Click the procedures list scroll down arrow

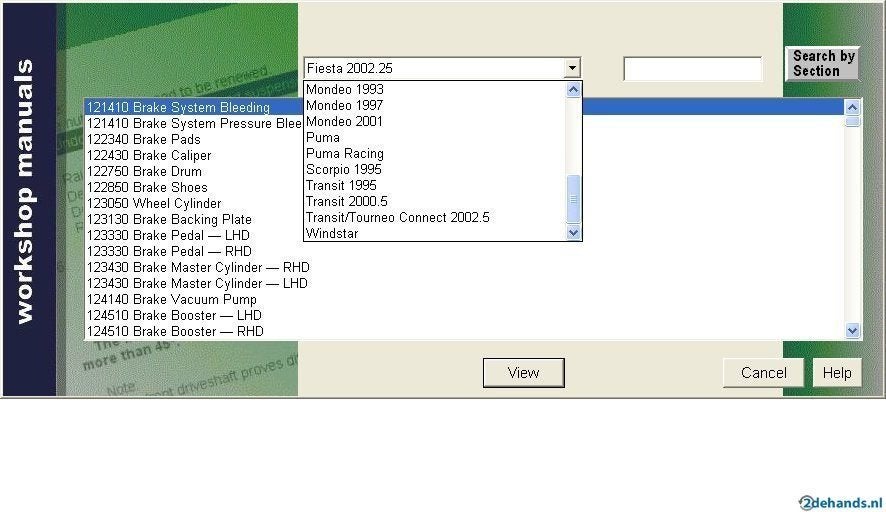(852, 331)
